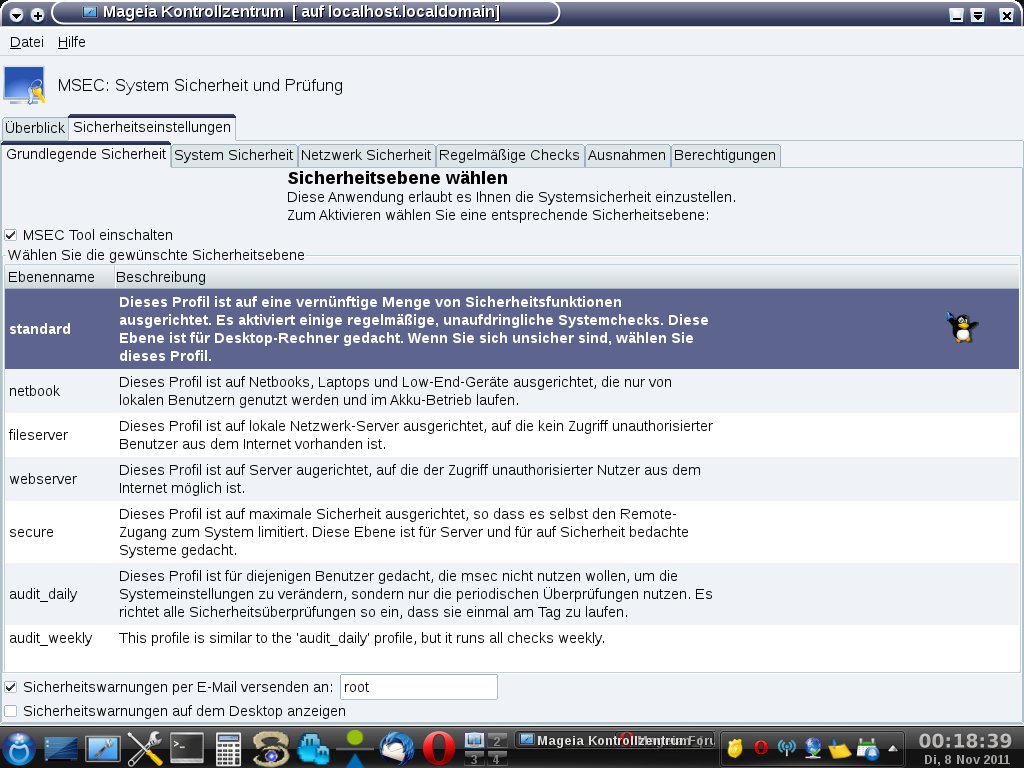Open the Netzwerk Sicherheit tab
This screenshot has width=1024, height=768.
pos(366,155)
